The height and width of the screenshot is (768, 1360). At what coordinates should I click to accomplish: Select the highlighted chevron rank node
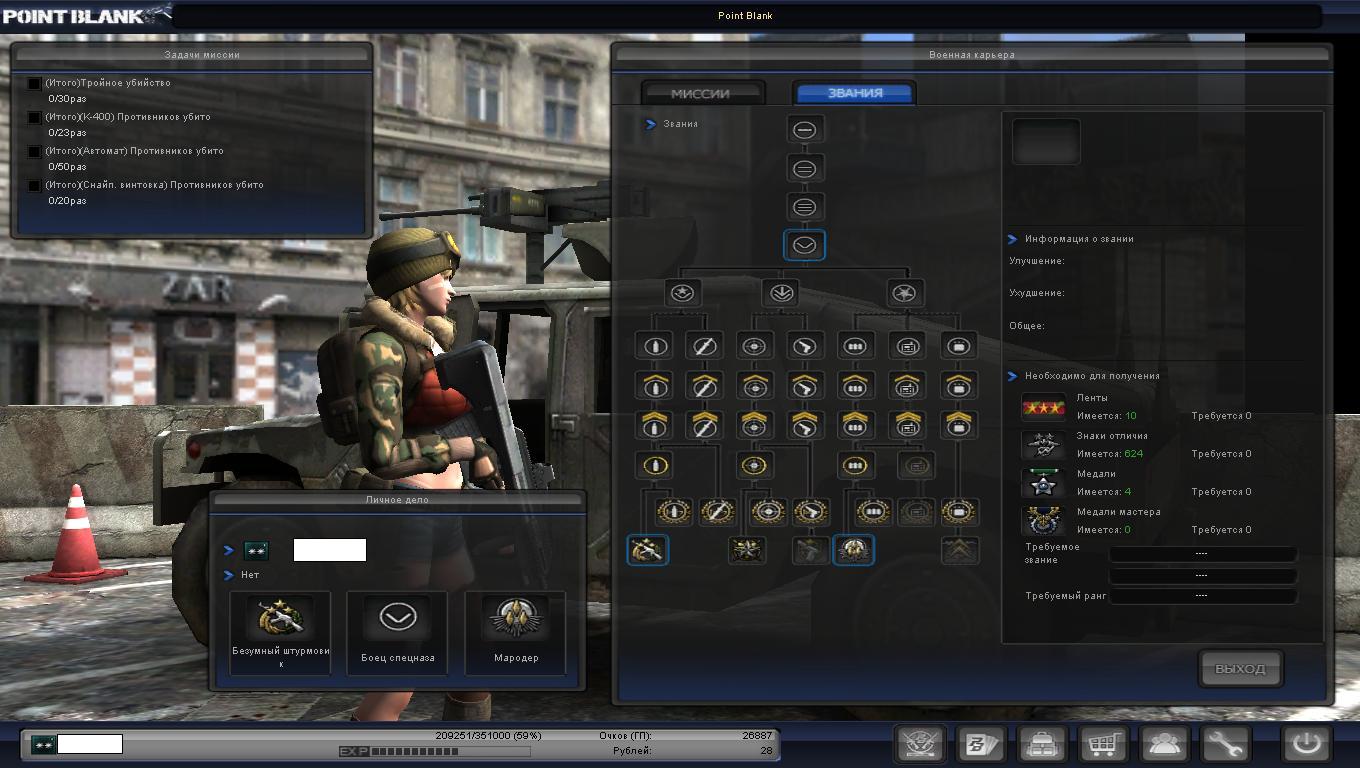pyautogui.click(x=804, y=245)
